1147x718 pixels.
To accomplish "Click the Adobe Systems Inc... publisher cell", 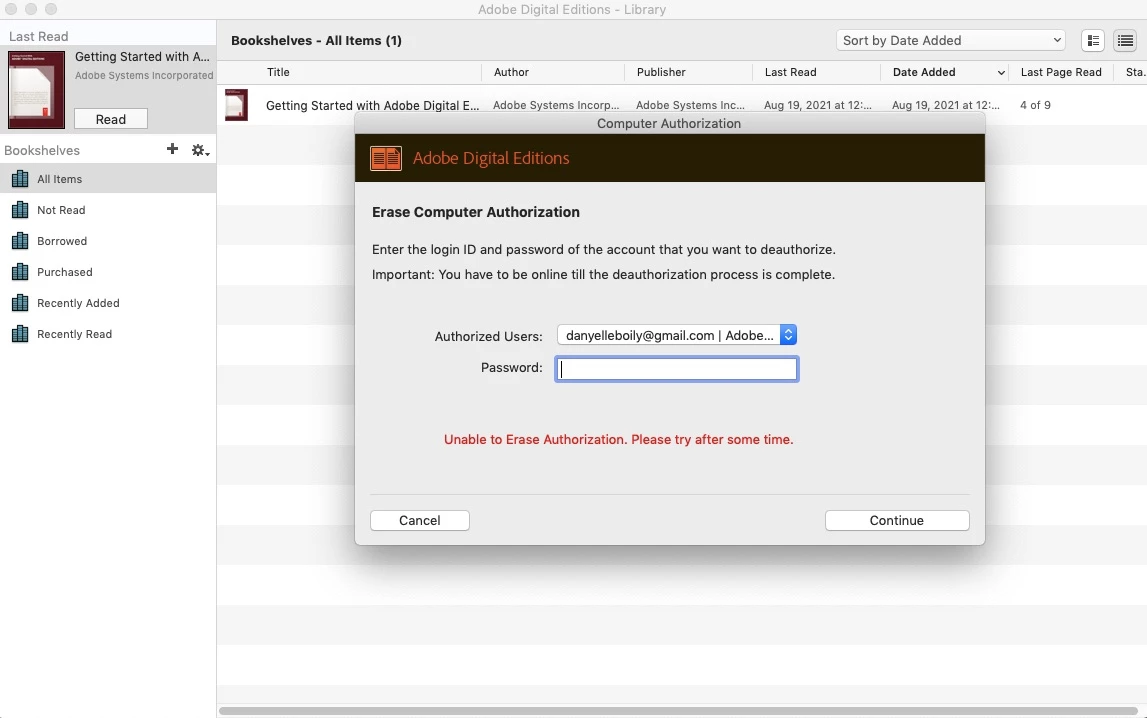I will pos(691,105).
